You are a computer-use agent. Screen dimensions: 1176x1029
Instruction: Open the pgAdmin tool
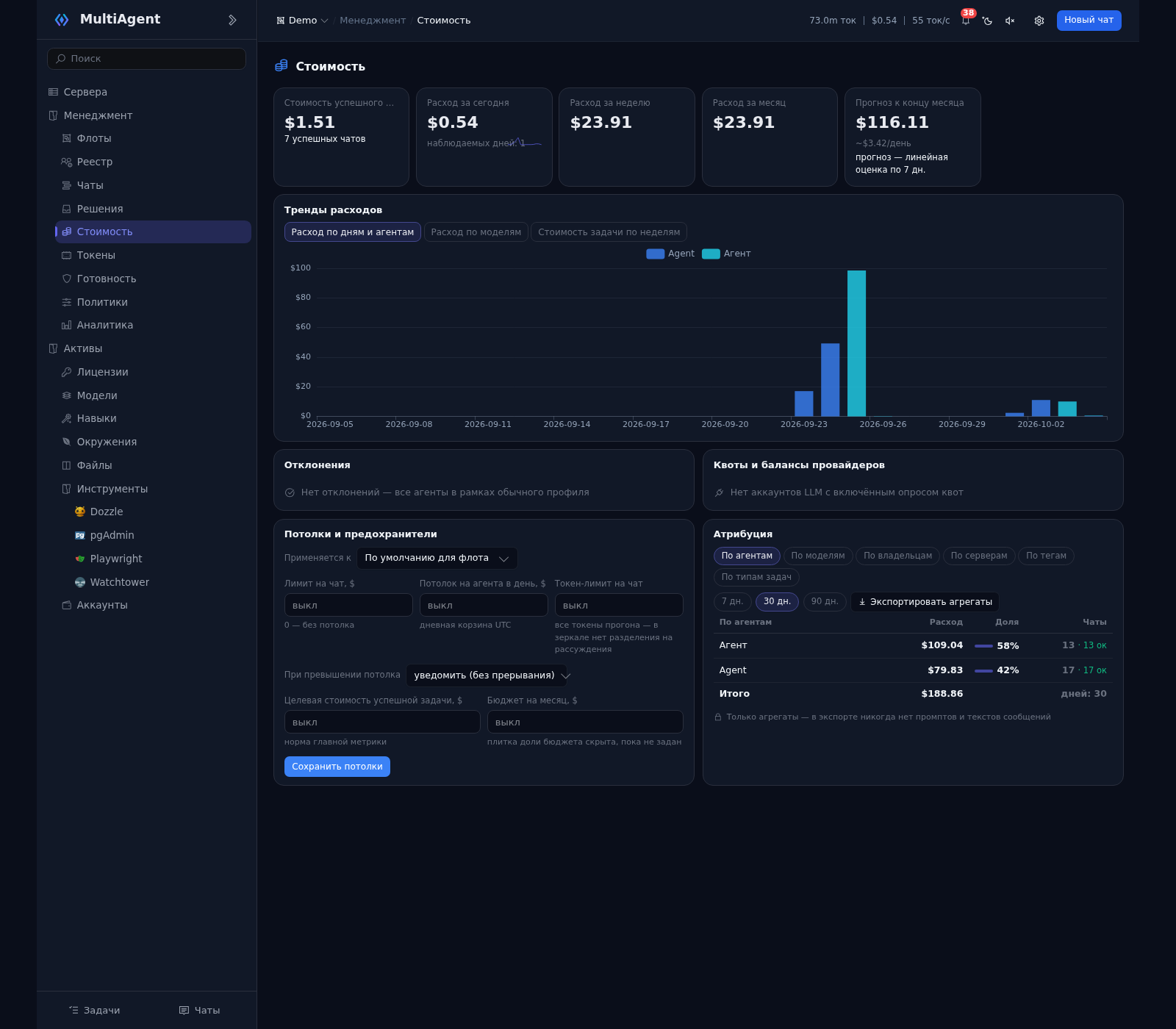[104, 535]
